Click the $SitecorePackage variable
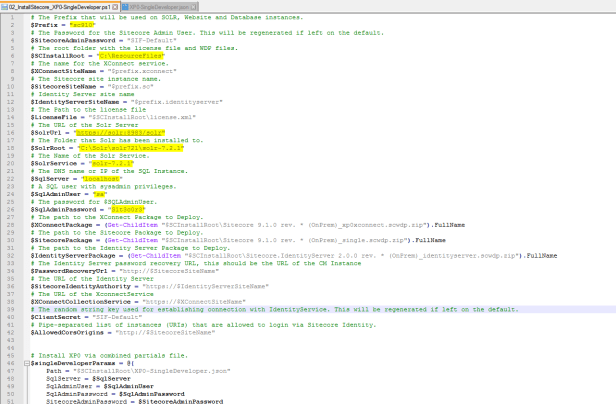Image resolution: width=616 pixels, height=404 pixels. pyautogui.click(x=61, y=240)
